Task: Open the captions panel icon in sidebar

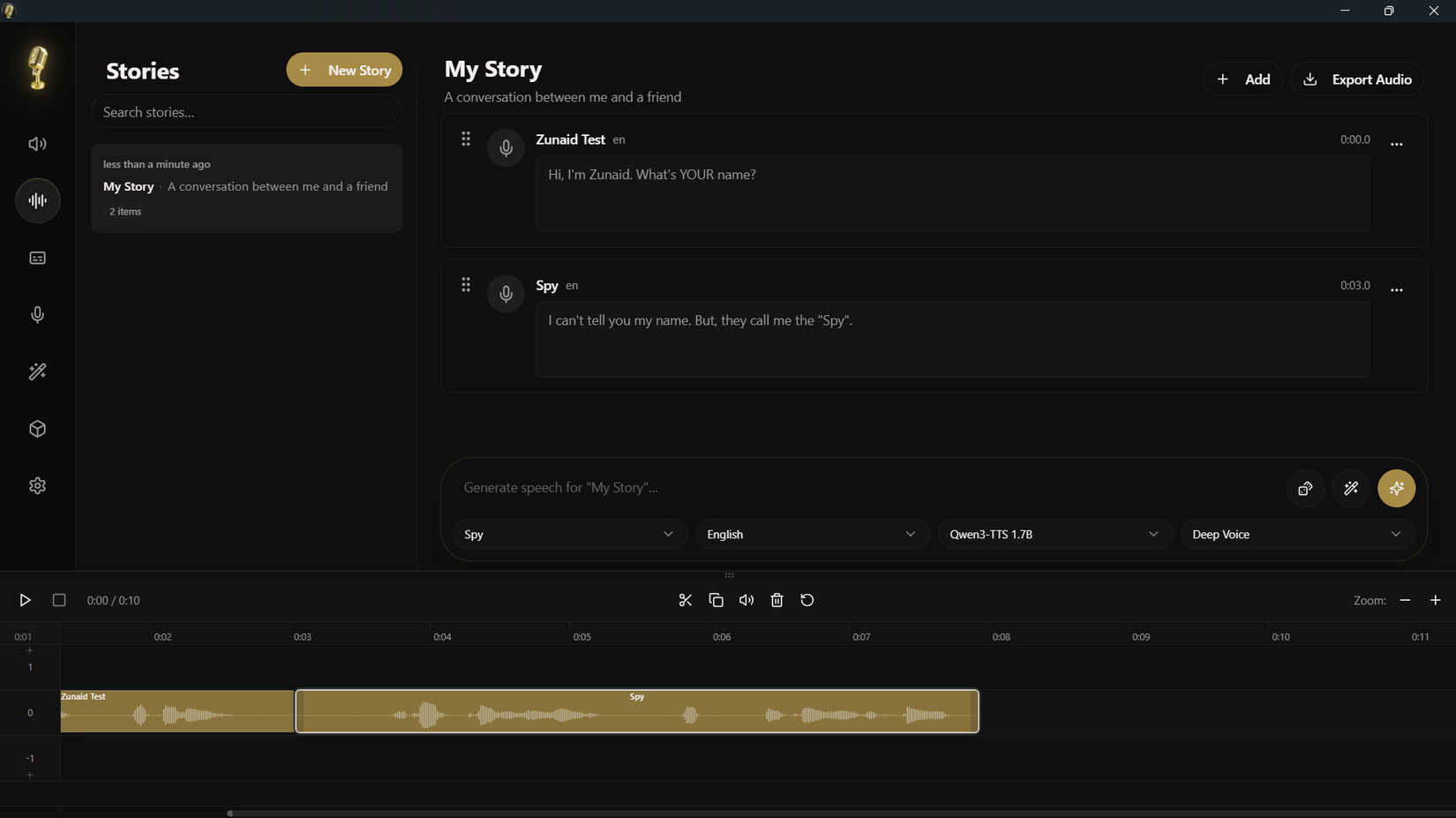Action: pos(37,258)
